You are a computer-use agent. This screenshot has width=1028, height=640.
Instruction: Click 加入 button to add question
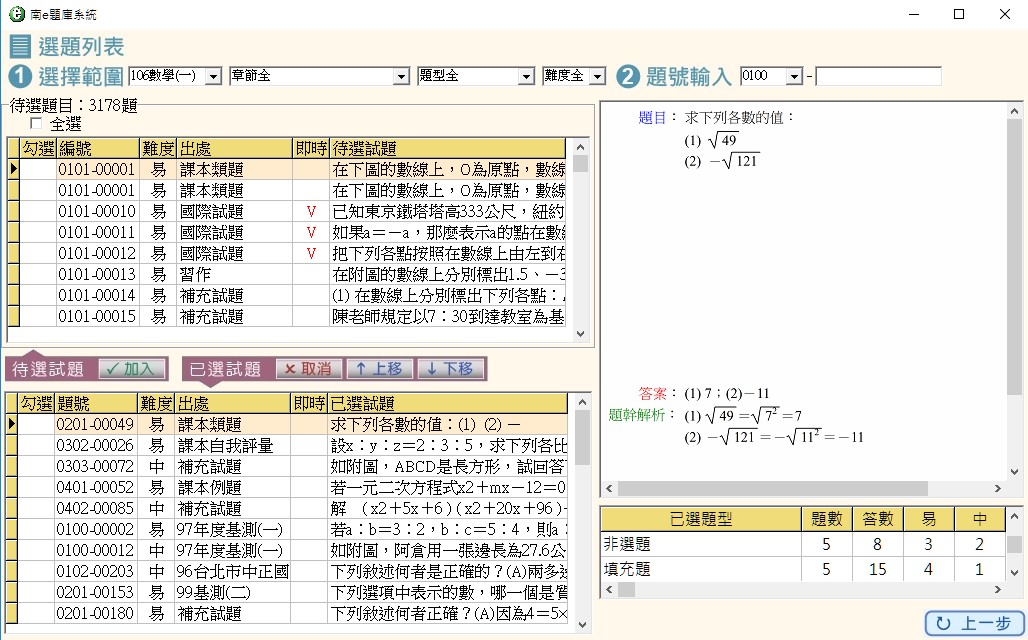click(132, 369)
